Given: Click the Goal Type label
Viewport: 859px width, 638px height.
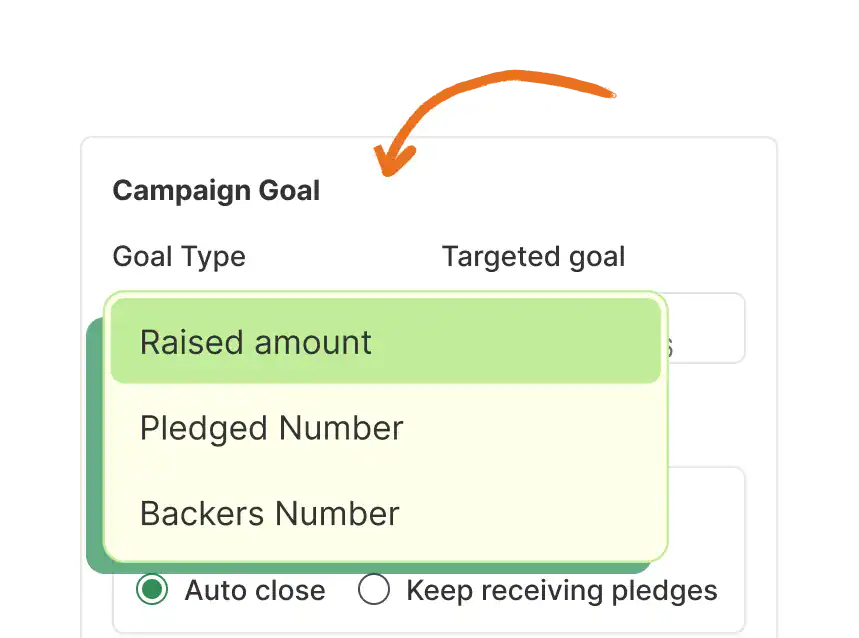Looking at the screenshot, I should click(x=179, y=257).
